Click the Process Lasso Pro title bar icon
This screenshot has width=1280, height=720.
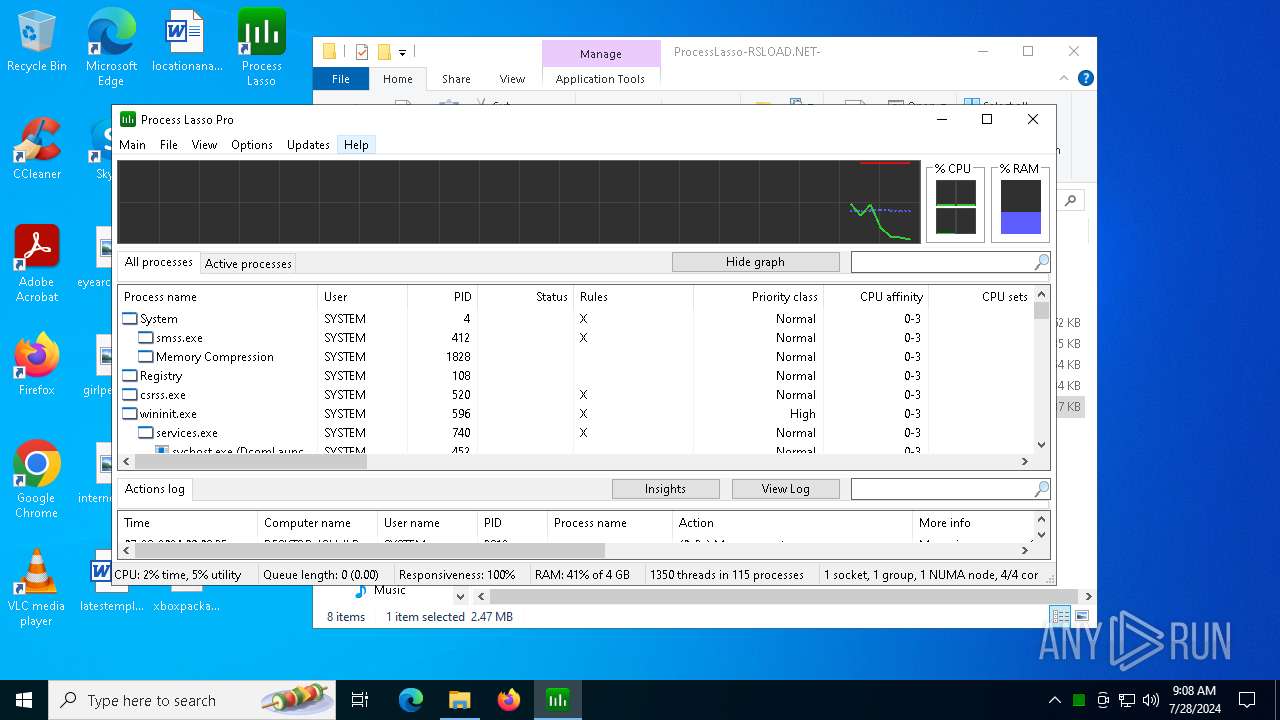coord(128,119)
